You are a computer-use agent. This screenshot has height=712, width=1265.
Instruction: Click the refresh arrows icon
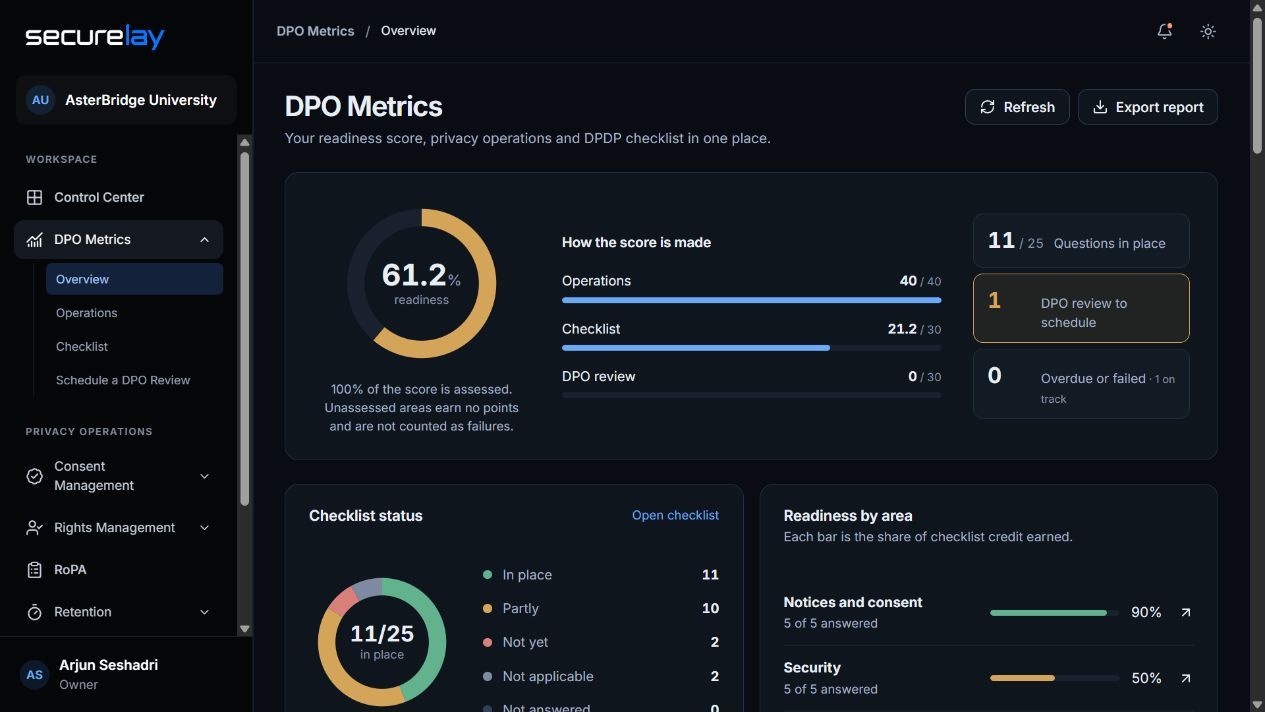tap(987, 107)
